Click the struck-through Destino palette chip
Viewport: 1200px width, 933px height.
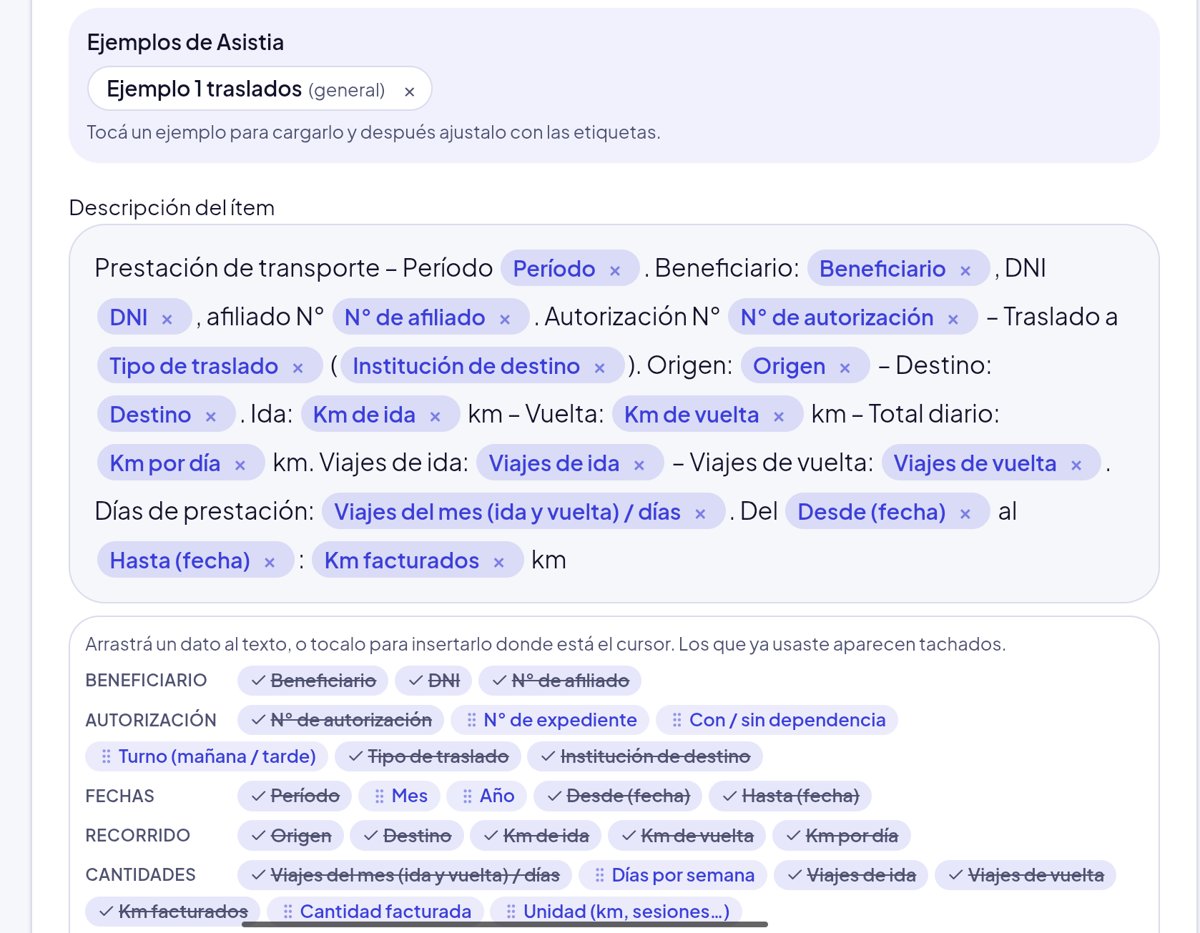pyautogui.click(x=407, y=835)
